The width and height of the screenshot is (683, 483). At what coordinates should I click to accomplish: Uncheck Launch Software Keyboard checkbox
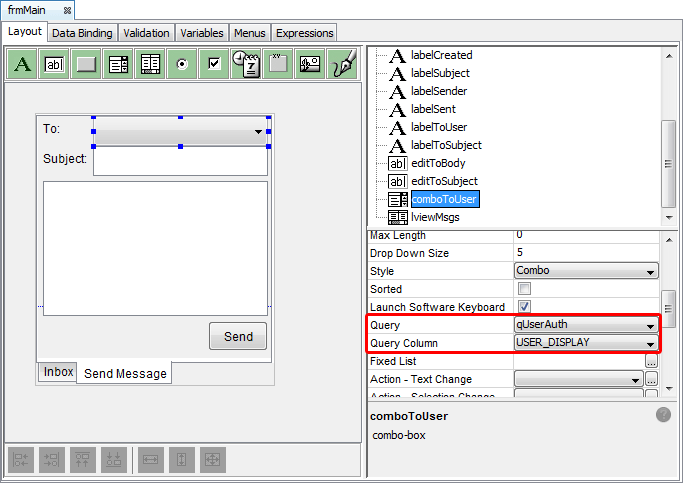[x=524, y=307]
